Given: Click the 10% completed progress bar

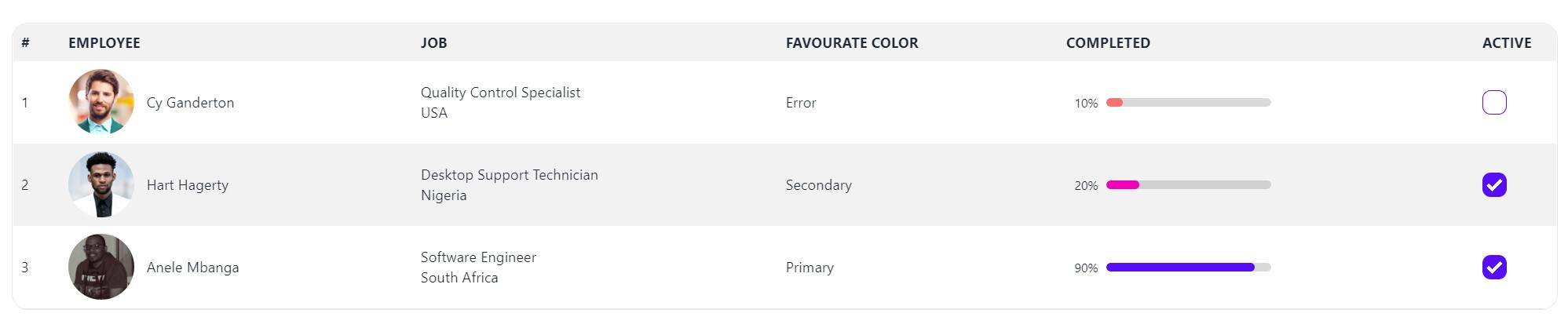Looking at the screenshot, I should click(1188, 103).
